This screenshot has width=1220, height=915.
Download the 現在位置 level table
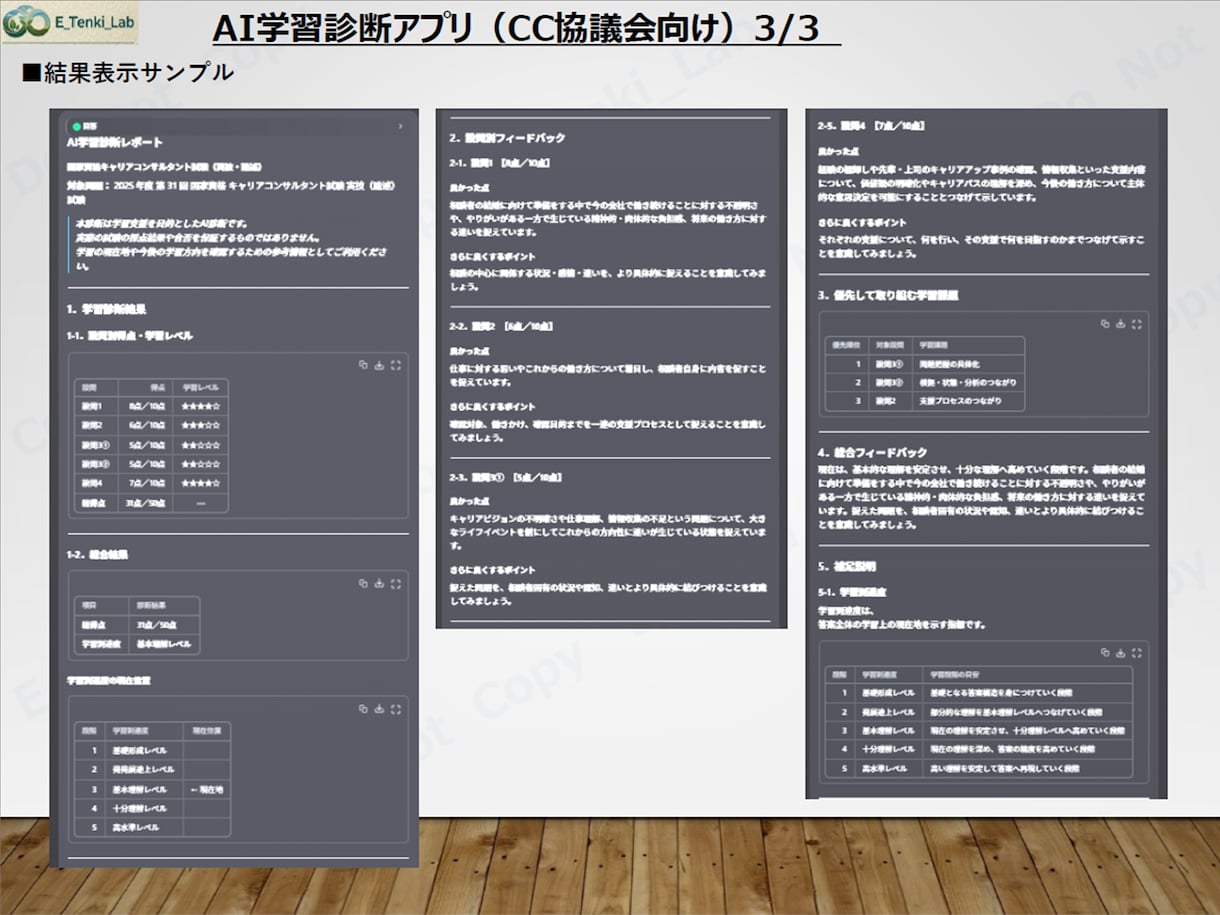coord(379,708)
